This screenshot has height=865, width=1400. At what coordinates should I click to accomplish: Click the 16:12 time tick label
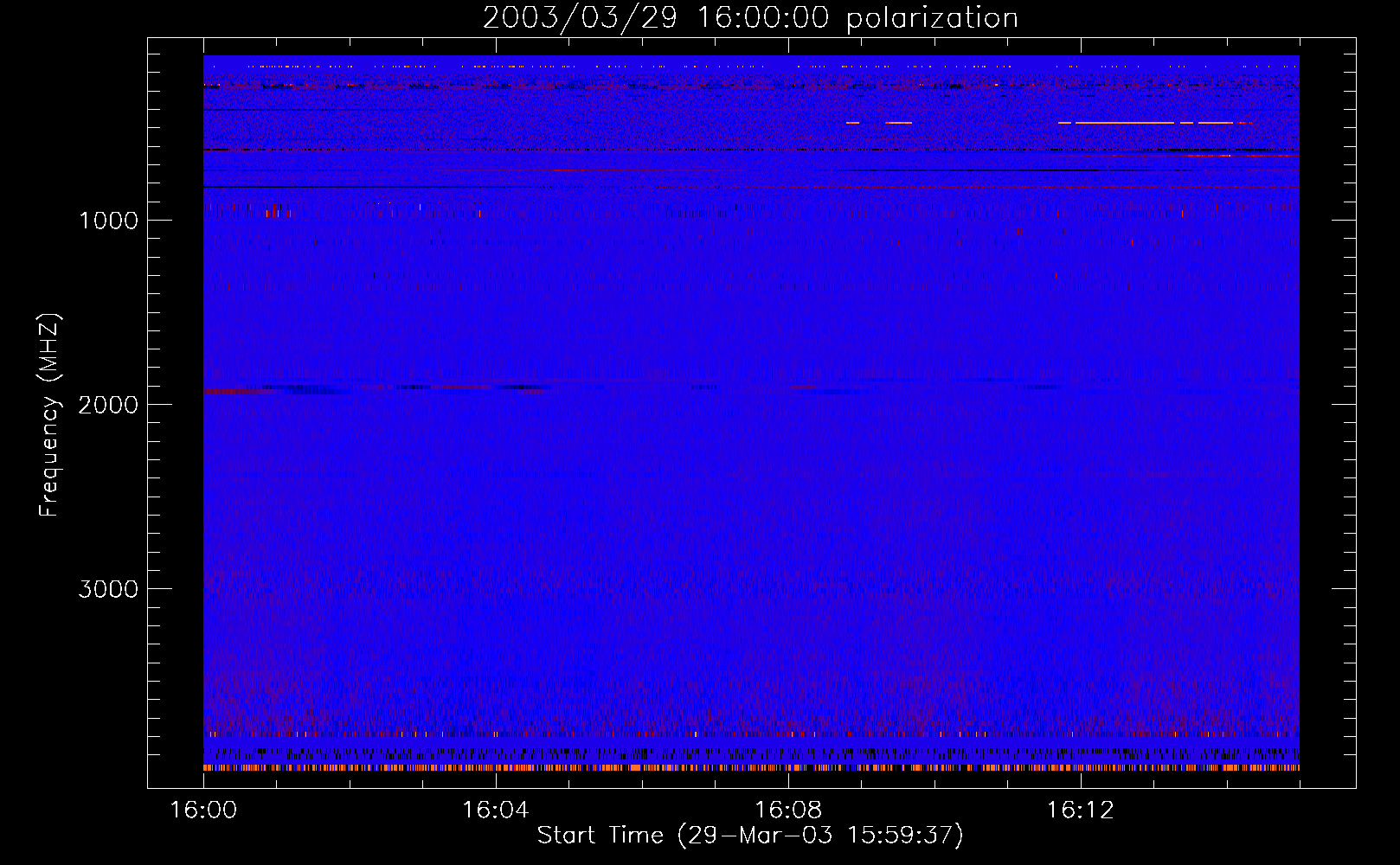[x=1081, y=811]
